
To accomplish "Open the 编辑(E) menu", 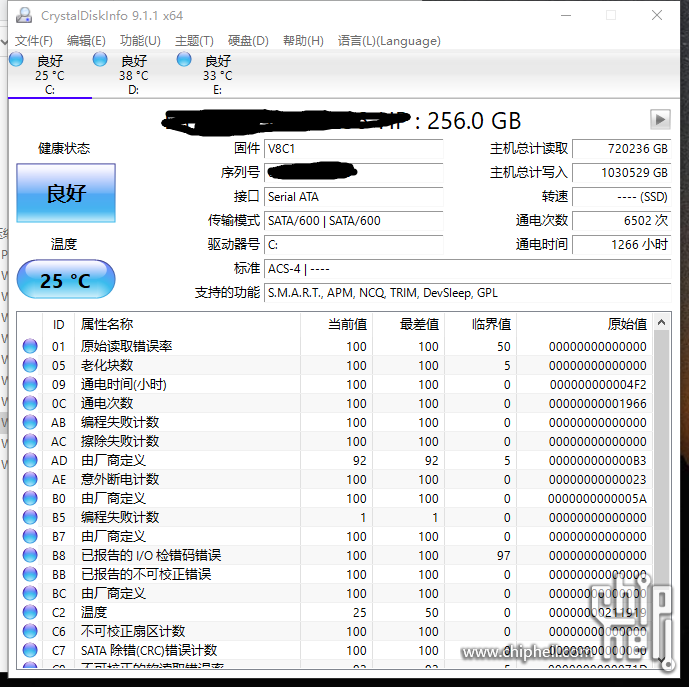I will [86, 41].
